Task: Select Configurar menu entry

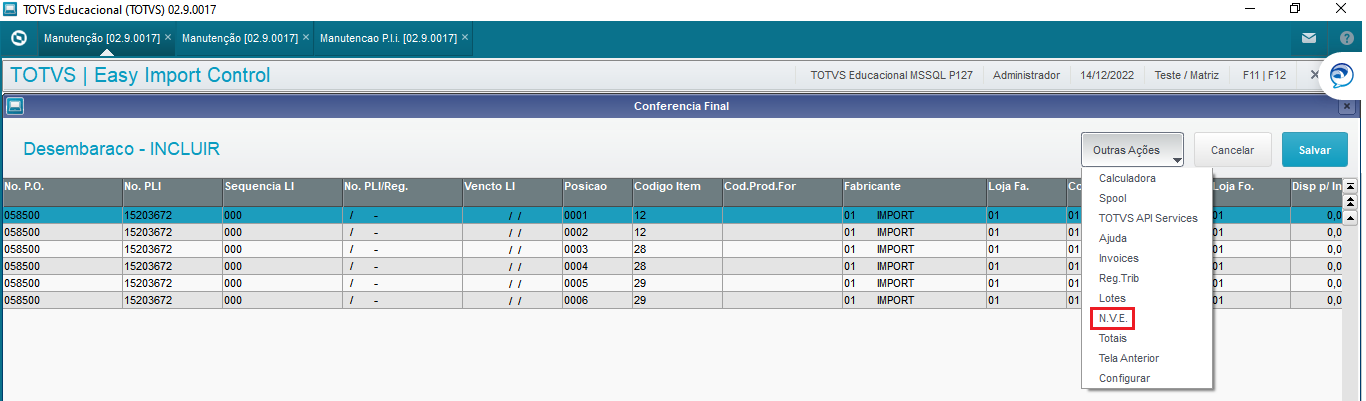Action: click(1147, 378)
